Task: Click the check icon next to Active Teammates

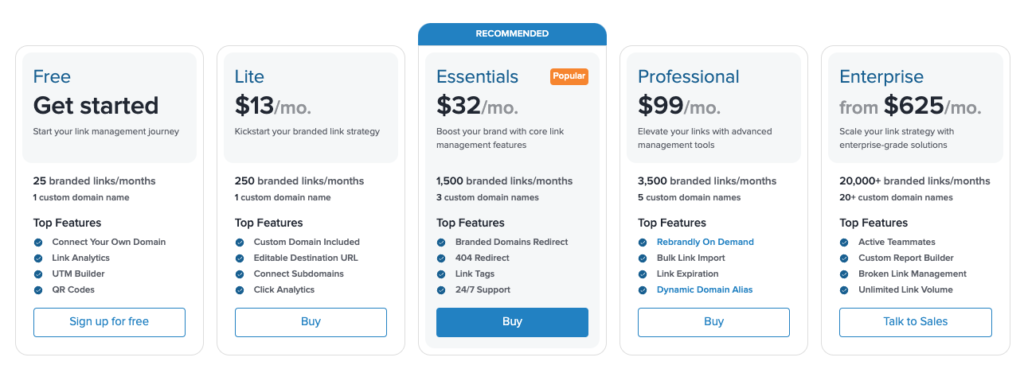Action: tap(844, 242)
